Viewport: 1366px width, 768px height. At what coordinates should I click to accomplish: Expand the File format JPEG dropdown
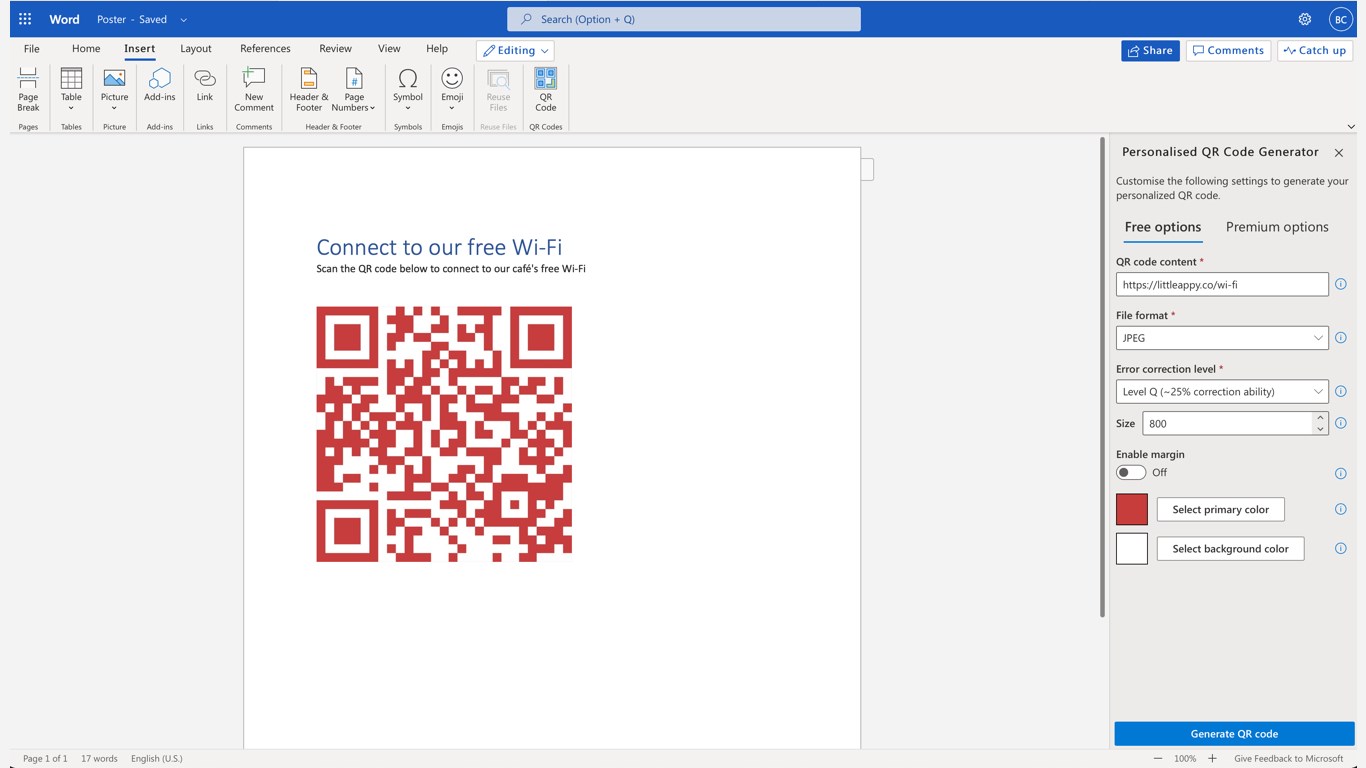pos(1222,338)
